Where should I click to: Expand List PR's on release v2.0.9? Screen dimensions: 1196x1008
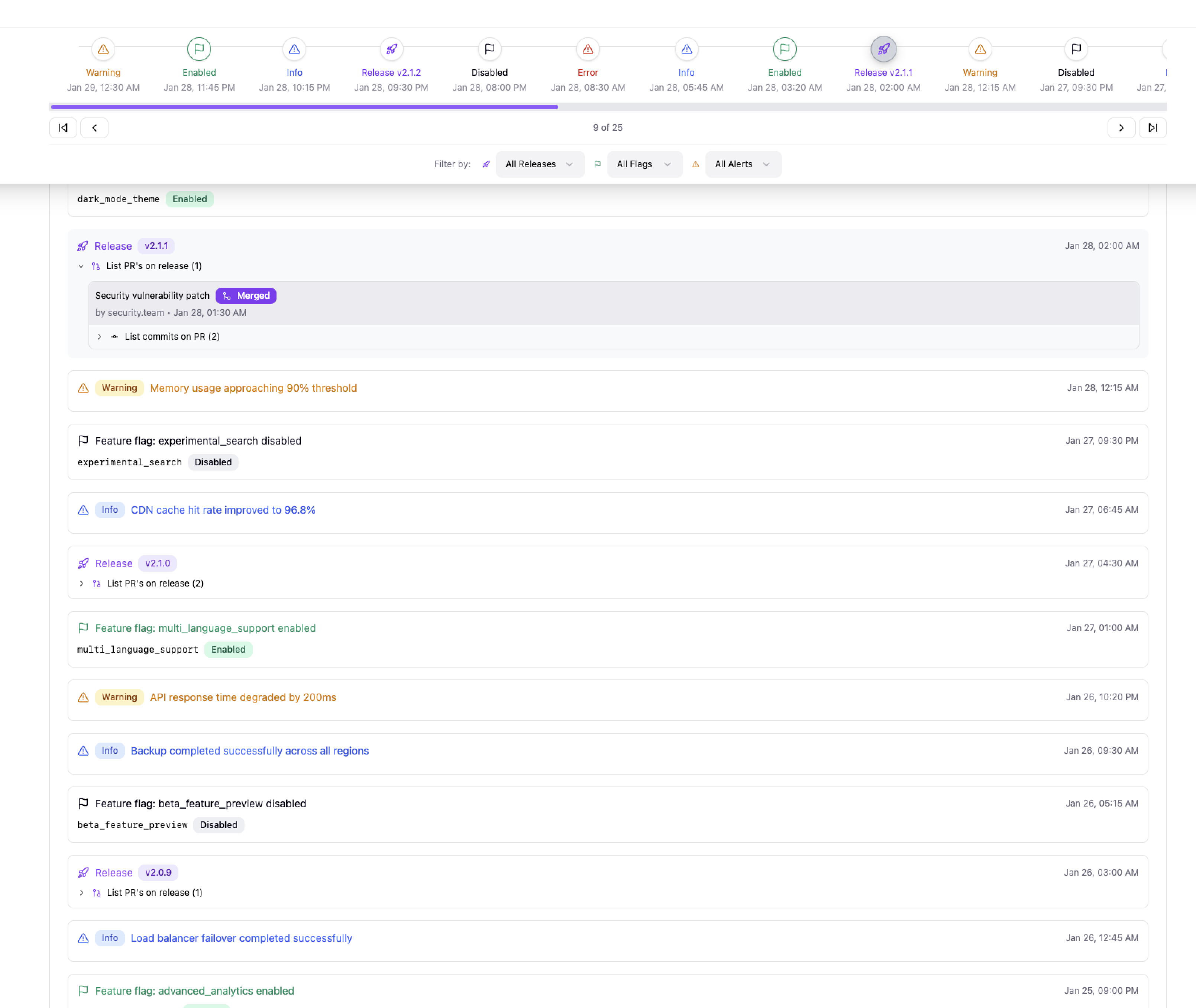tap(82, 892)
